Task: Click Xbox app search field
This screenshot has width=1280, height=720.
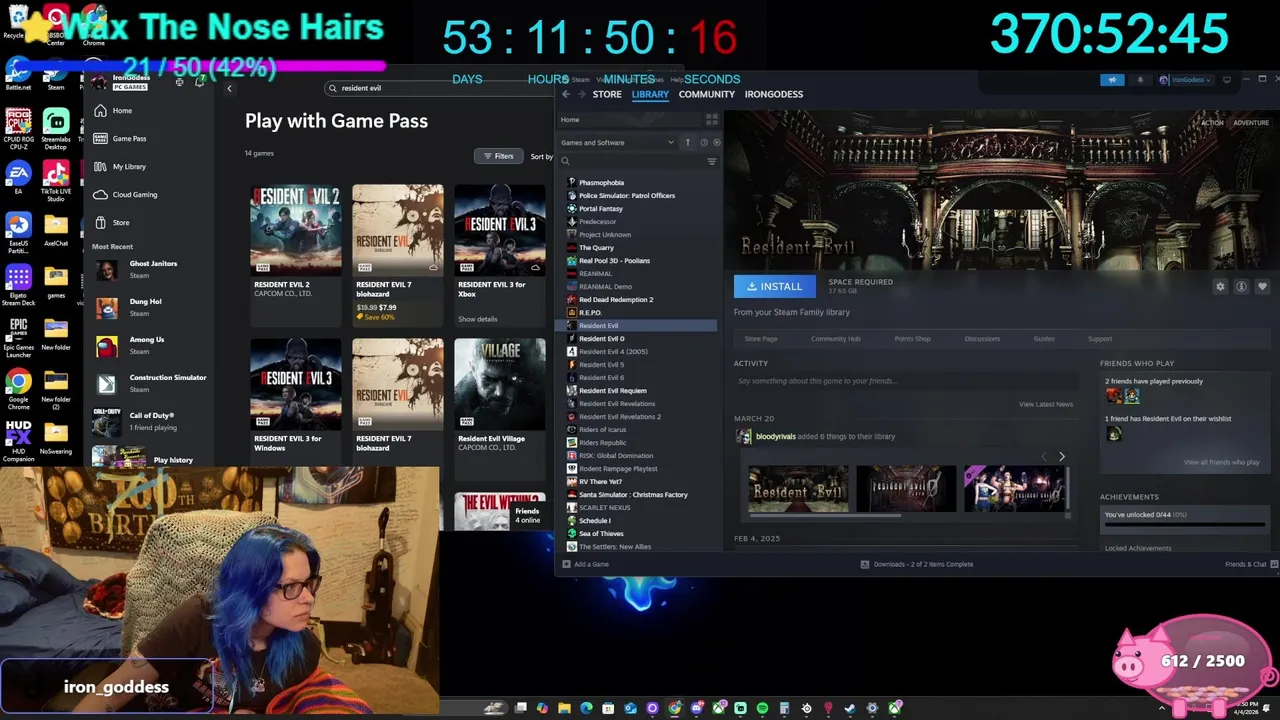Action: click(x=440, y=88)
